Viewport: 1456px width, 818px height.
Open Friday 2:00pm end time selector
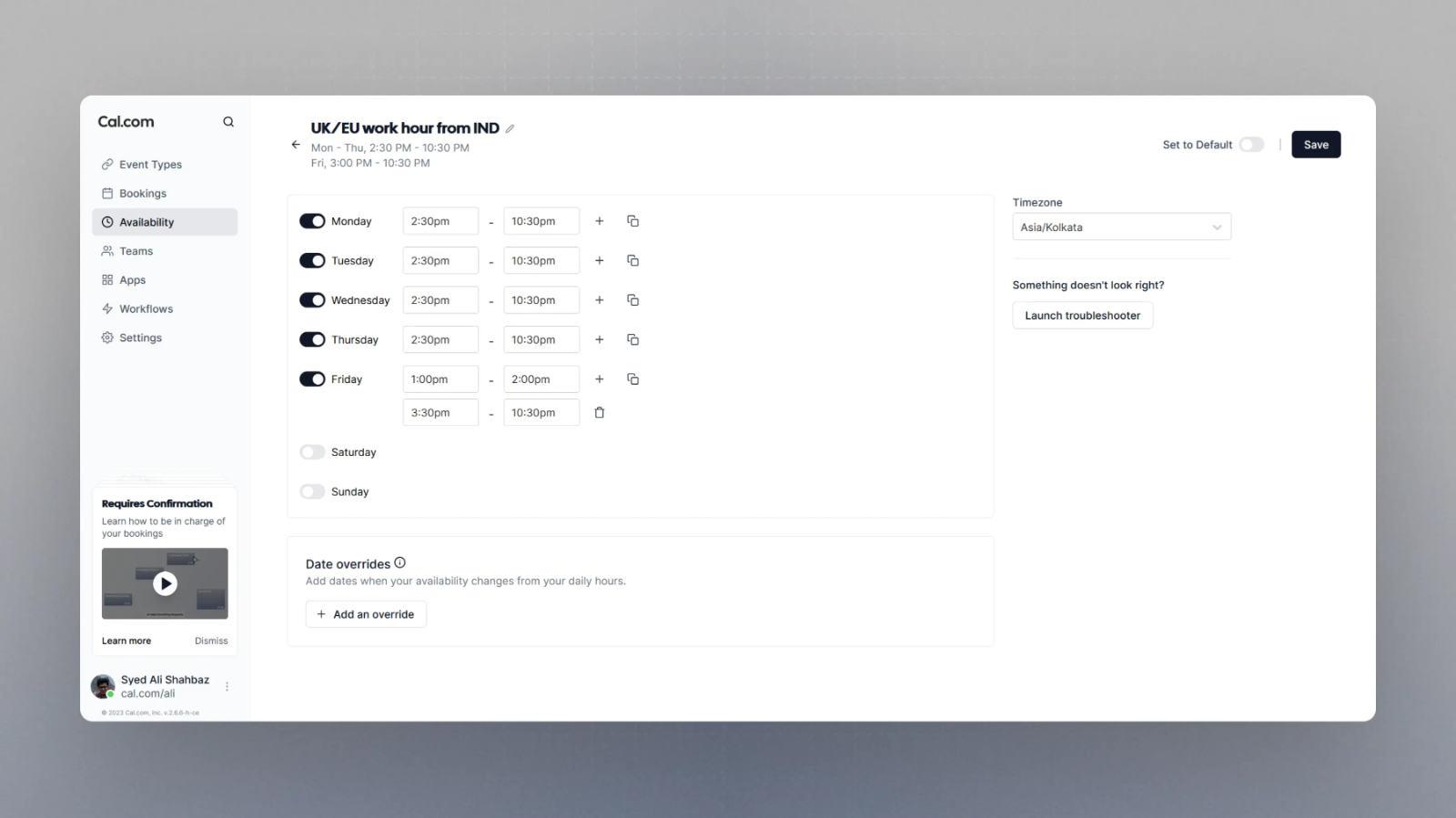click(541, 379)
